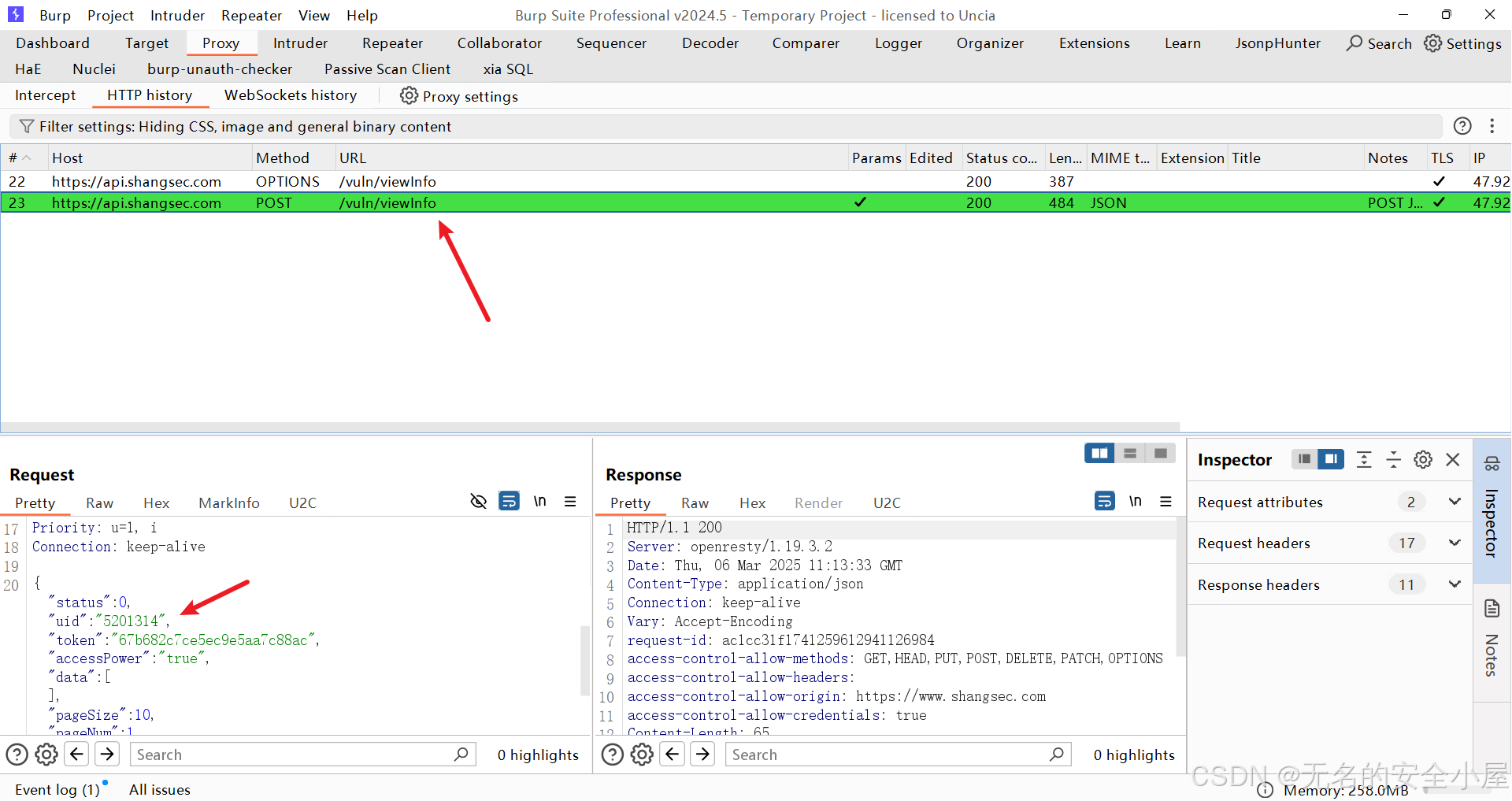The height and width of the screenshot is (801, 1512).
Task: Switch Response view to Hex tab
Action: click(752, 502)
